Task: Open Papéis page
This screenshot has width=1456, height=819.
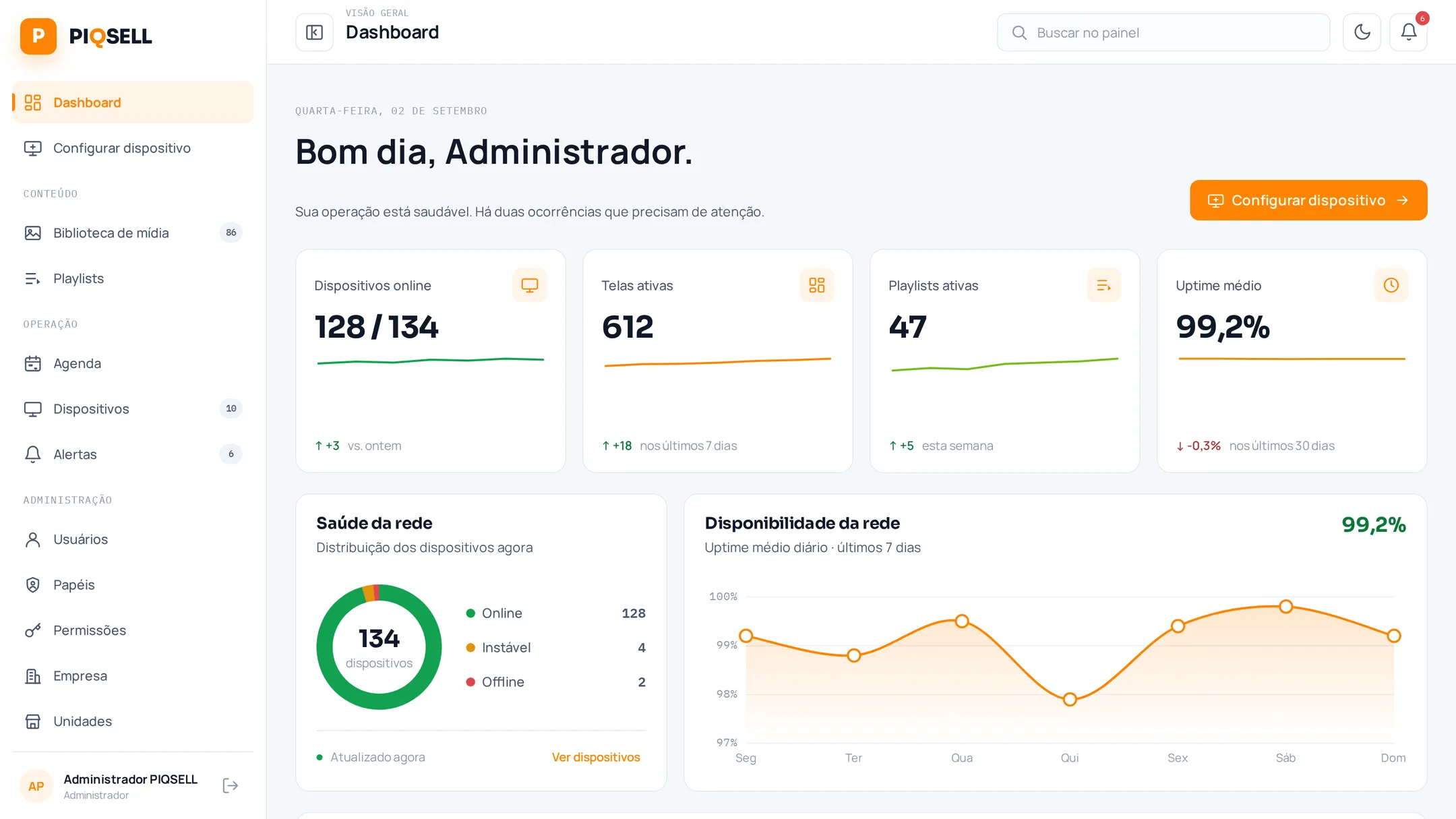Action: point(133,584)
